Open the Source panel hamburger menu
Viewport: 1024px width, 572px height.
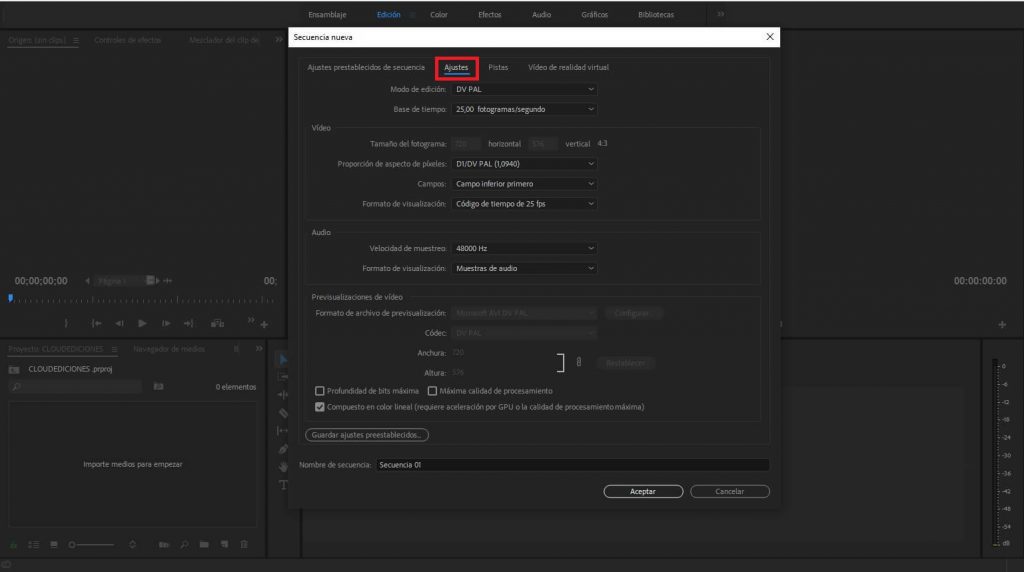coord(76,40)
